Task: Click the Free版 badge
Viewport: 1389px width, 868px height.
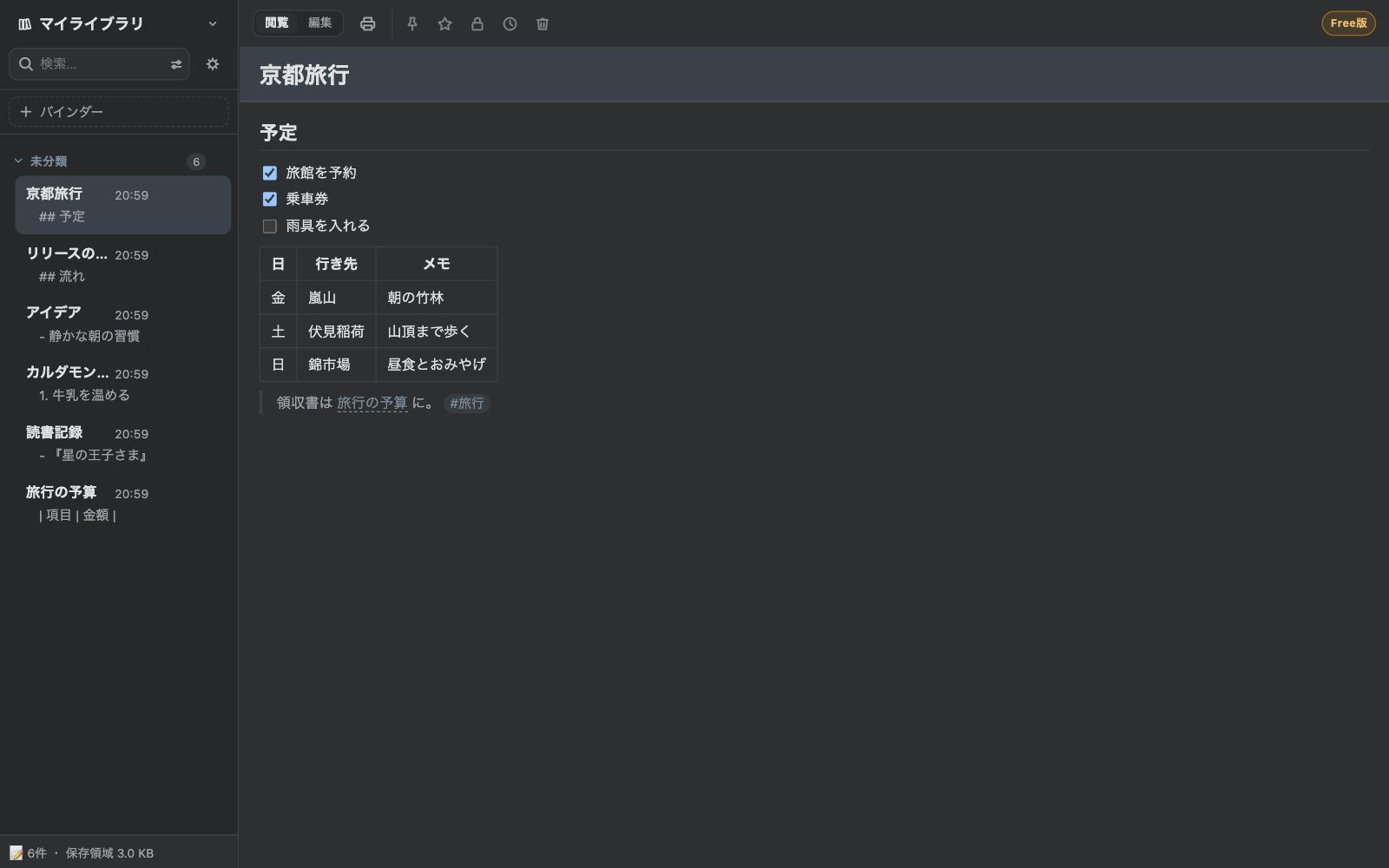Action: [x=1348, y=23]
